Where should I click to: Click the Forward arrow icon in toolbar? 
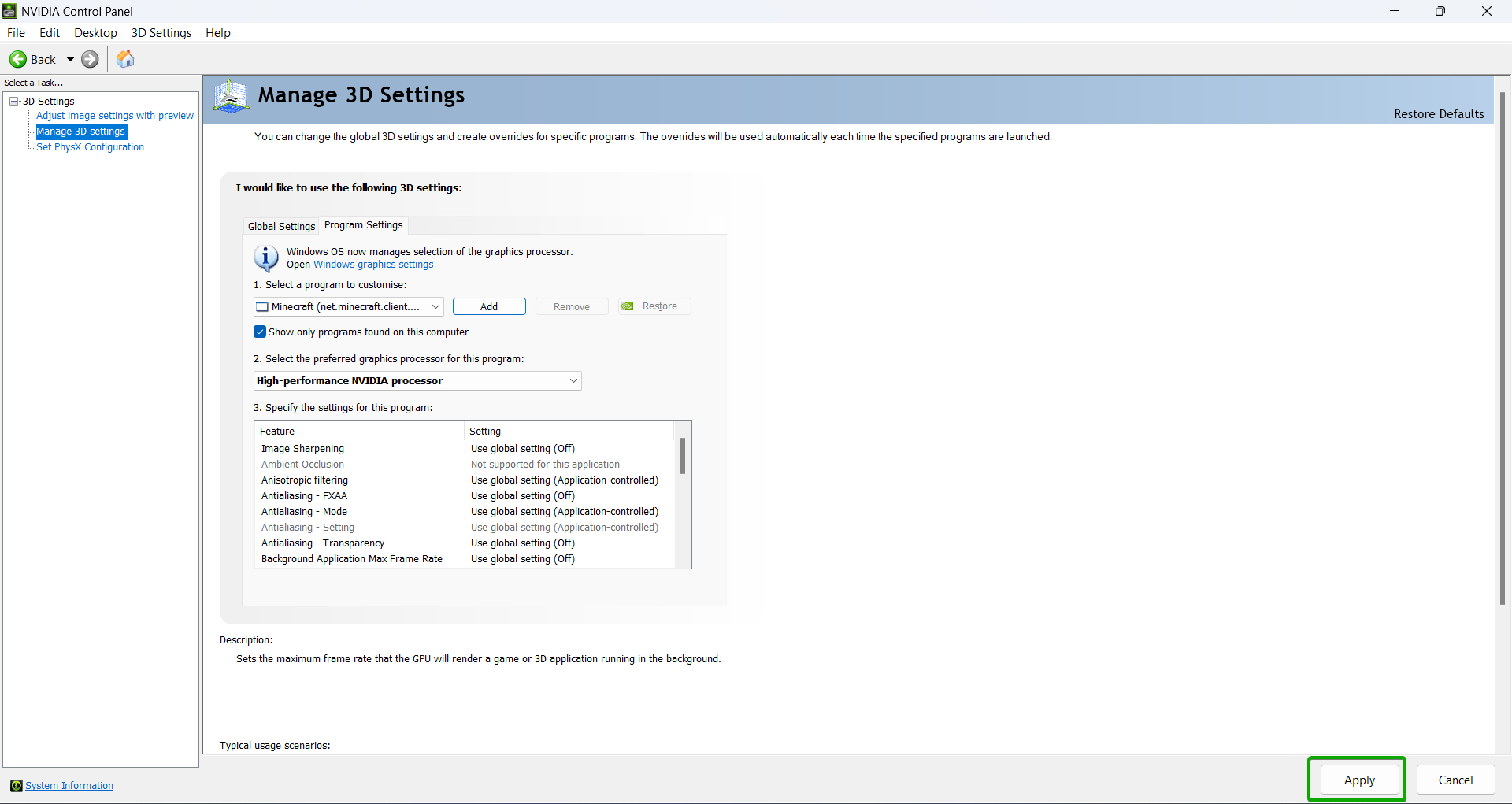point(91,59)
